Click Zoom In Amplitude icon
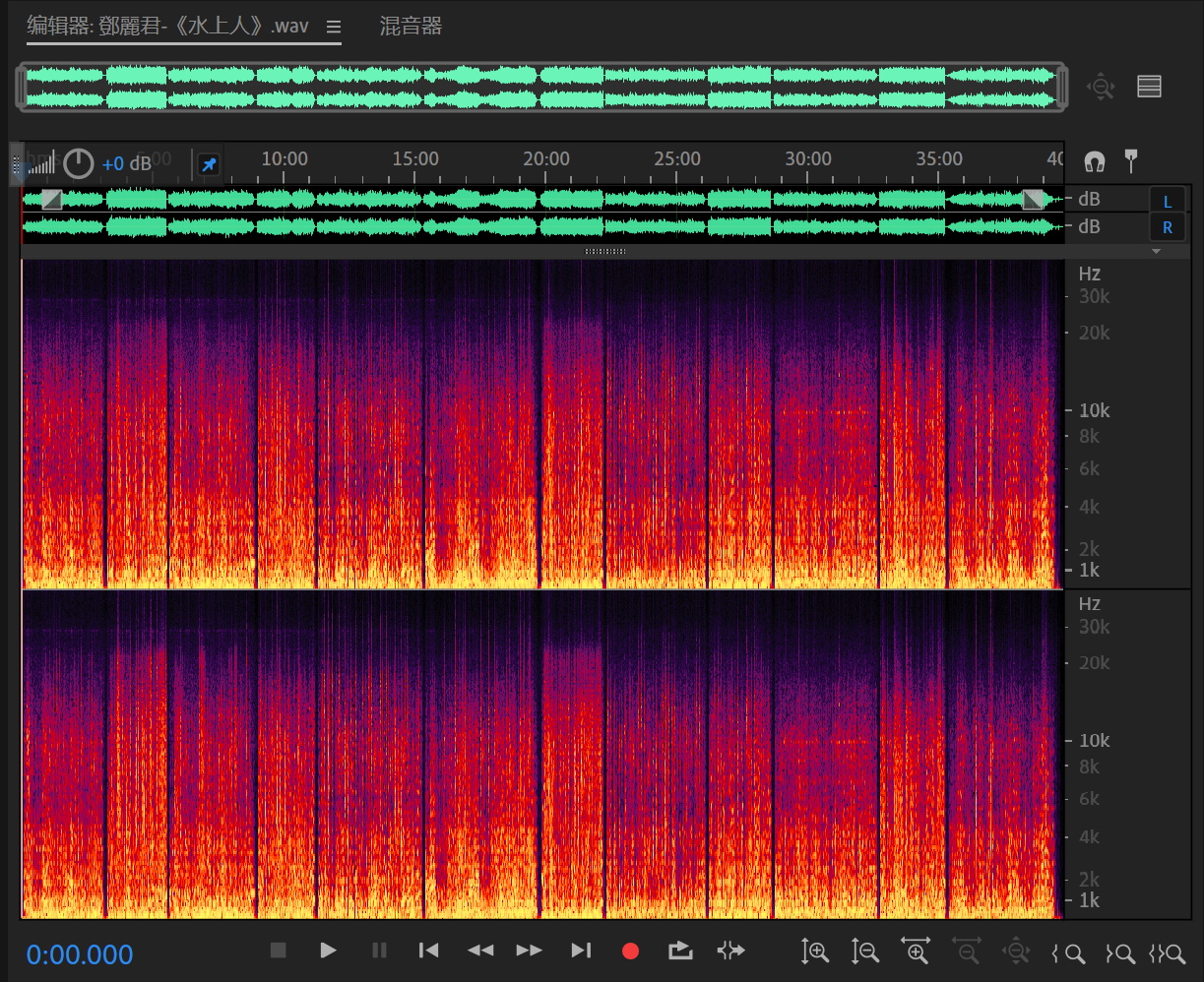The width and height of the screenshot is (1204, 982). 815,951
